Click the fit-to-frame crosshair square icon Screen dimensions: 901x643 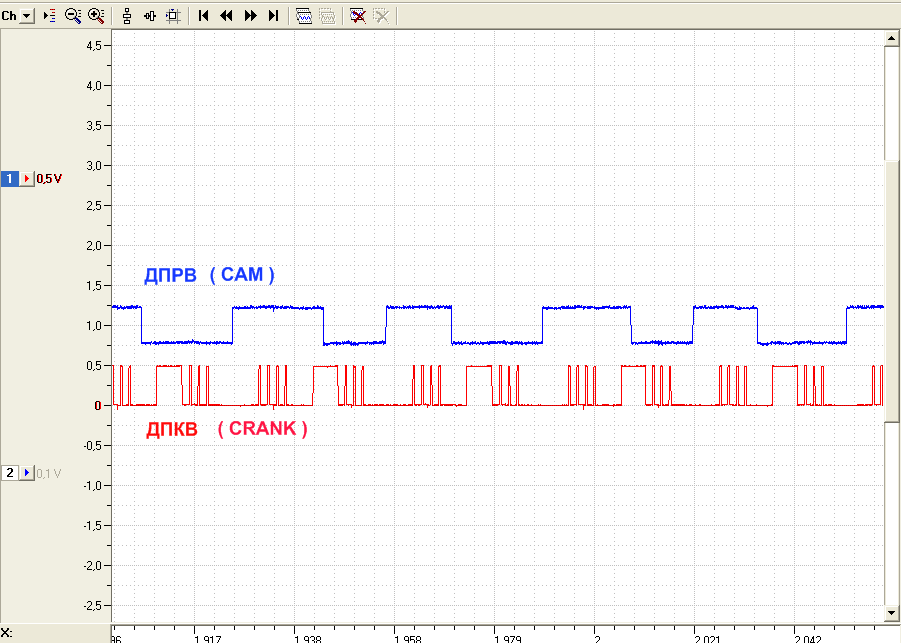(173, 16)
